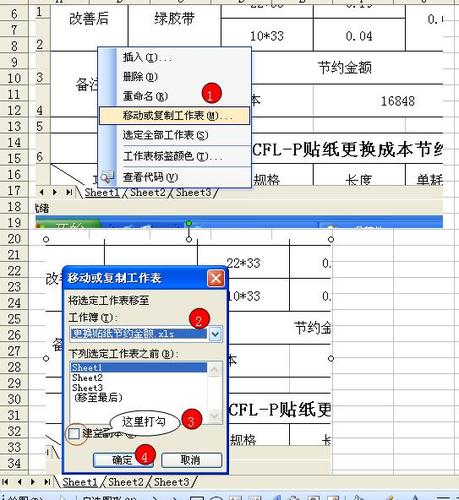Jump to first sheet using bottom tab-scroll arrow
This screenshot has width=459, height=500.
tap(5, 482)
